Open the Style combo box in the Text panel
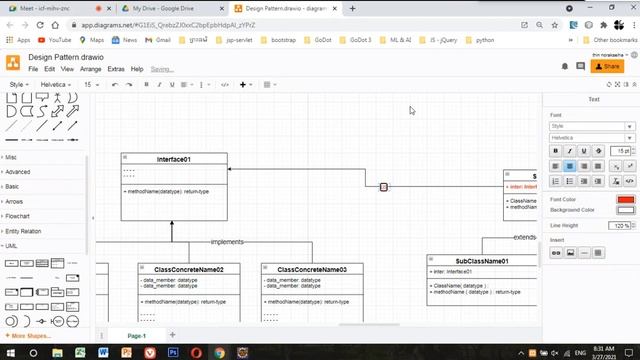Image resolution: width=640 pixels, height=360 pixels. (592, 126)
